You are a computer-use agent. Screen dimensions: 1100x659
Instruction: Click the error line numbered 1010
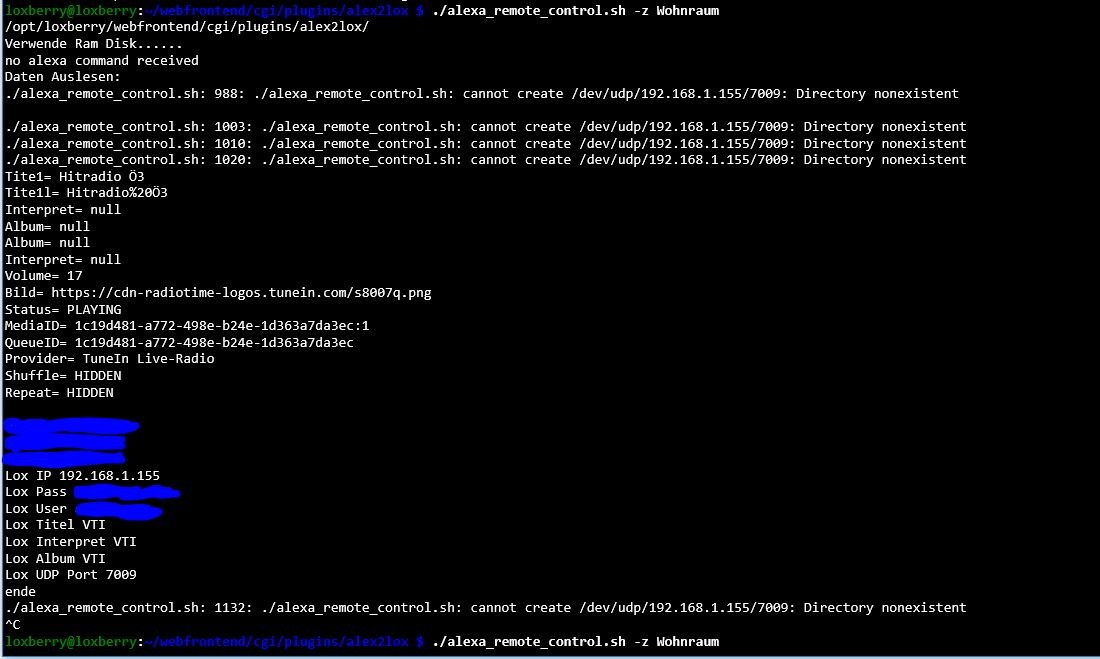coord(485,143)
